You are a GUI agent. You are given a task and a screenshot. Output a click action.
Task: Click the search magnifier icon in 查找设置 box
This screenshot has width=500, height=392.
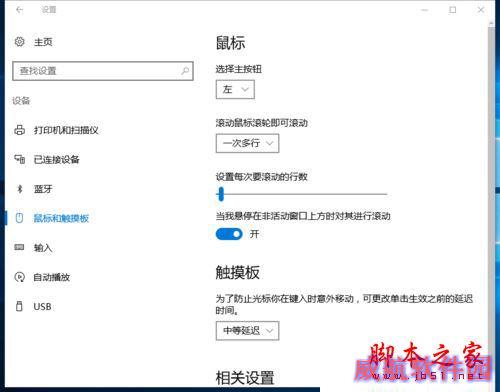coord(185,71)
